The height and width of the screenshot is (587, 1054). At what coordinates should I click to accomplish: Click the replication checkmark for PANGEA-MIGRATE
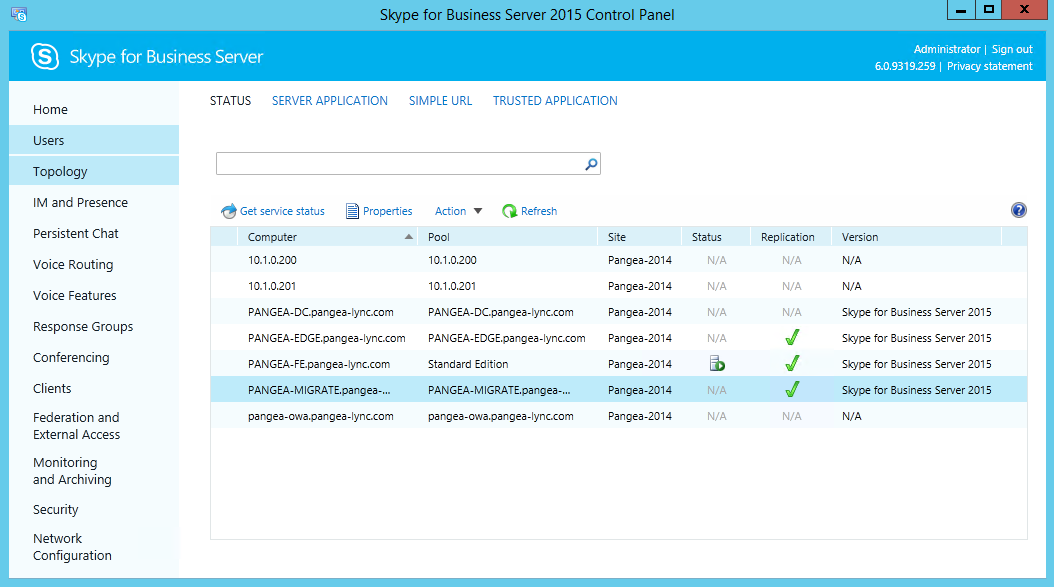[x=792, y=389]
